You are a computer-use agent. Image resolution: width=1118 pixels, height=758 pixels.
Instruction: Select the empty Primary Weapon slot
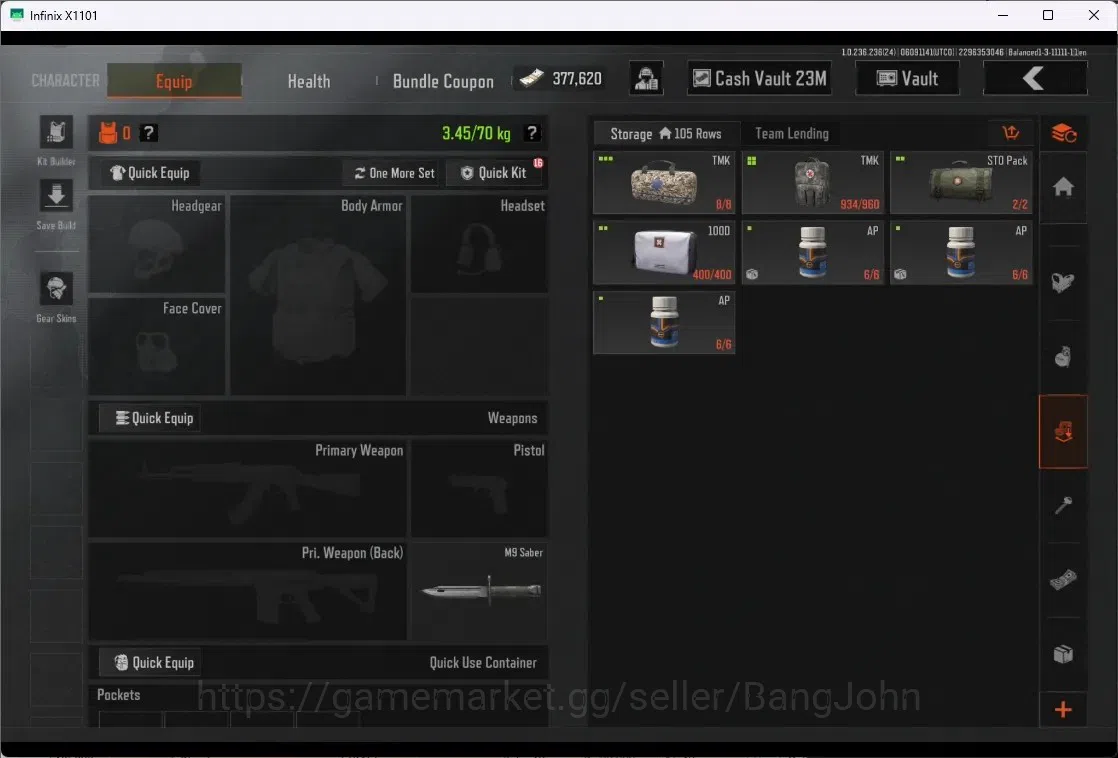[x=247, y=488]
